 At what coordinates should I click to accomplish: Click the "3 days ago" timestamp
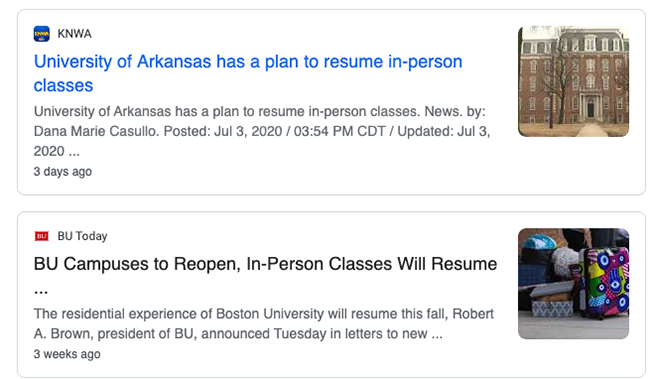pos(63,171)
